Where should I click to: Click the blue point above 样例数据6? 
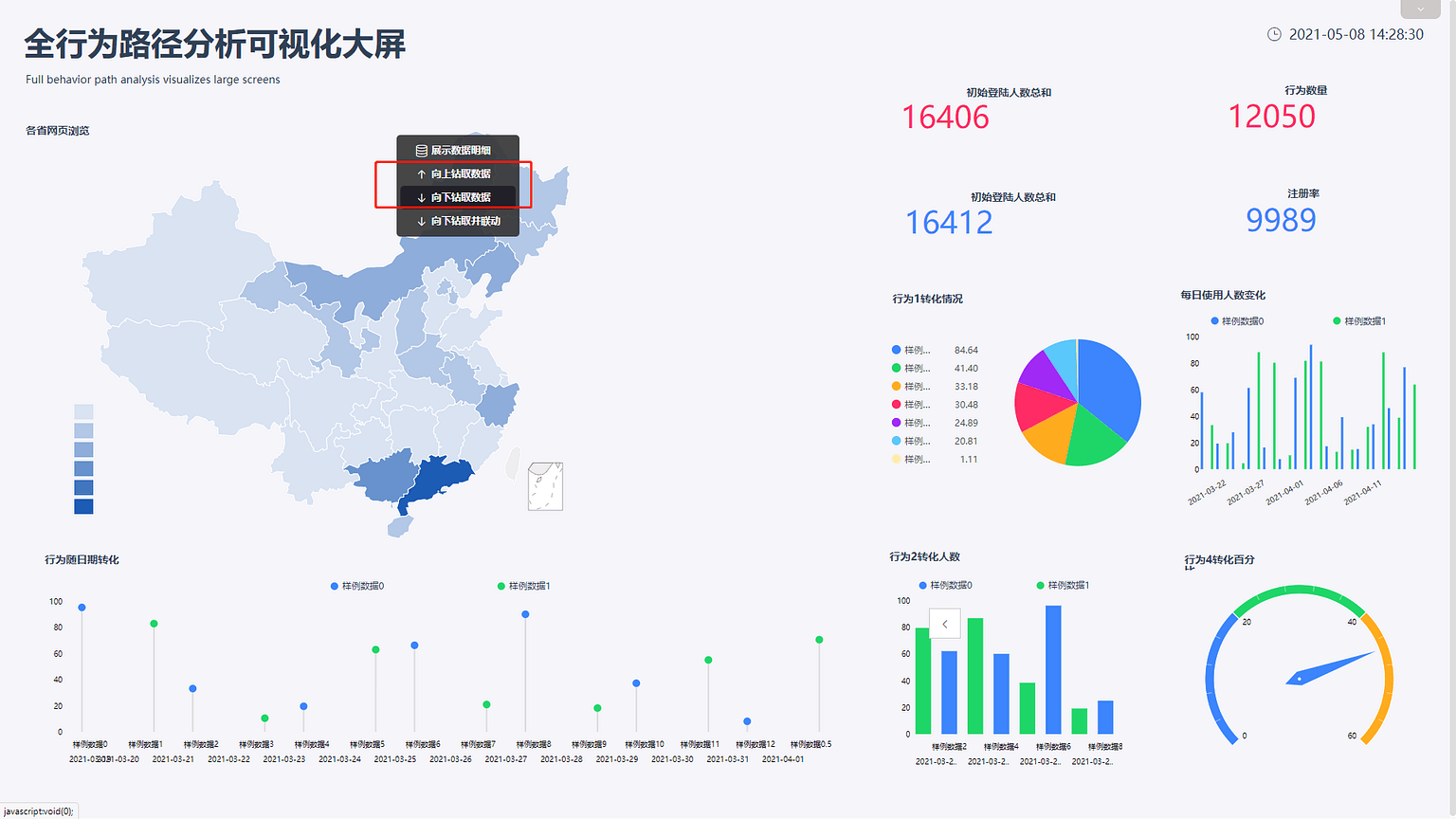(x=414, y=646)
